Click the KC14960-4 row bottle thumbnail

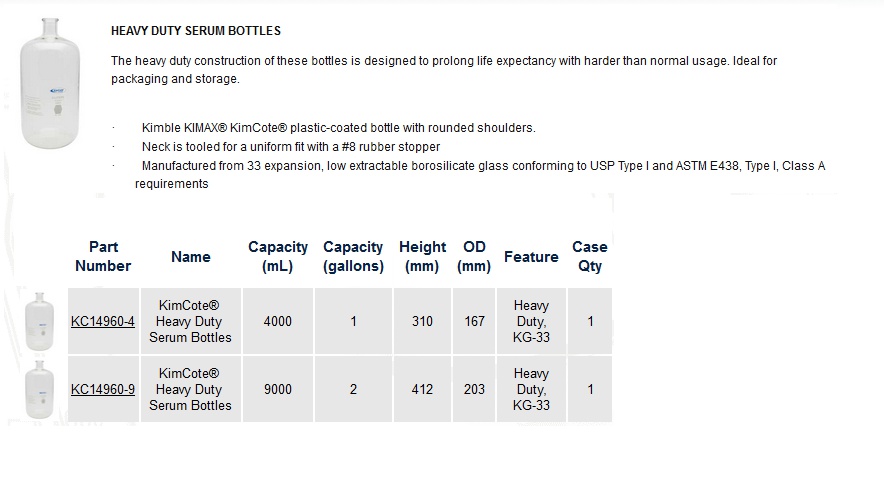tap(39, 322)
